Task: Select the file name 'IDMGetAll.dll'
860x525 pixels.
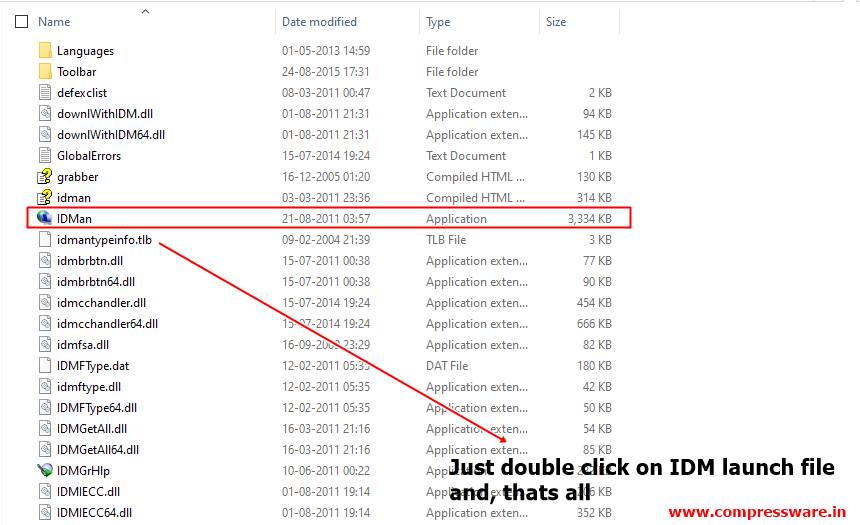Action: coord(92,428)
